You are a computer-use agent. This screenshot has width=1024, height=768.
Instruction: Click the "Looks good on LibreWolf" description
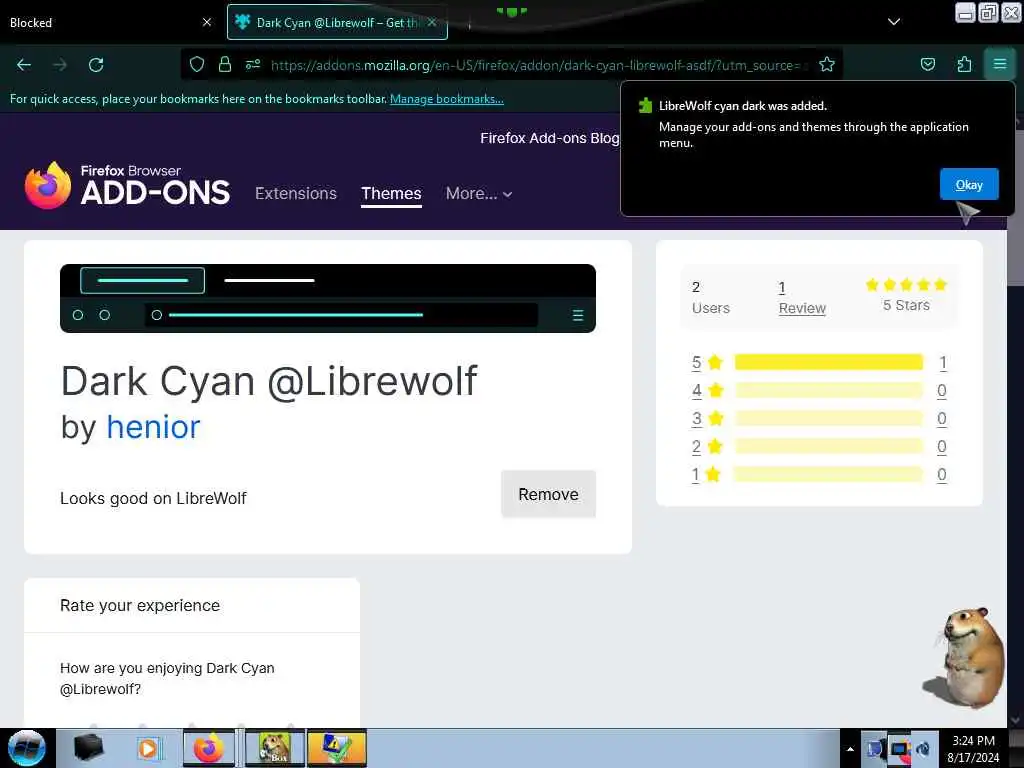tap(153, 498)
